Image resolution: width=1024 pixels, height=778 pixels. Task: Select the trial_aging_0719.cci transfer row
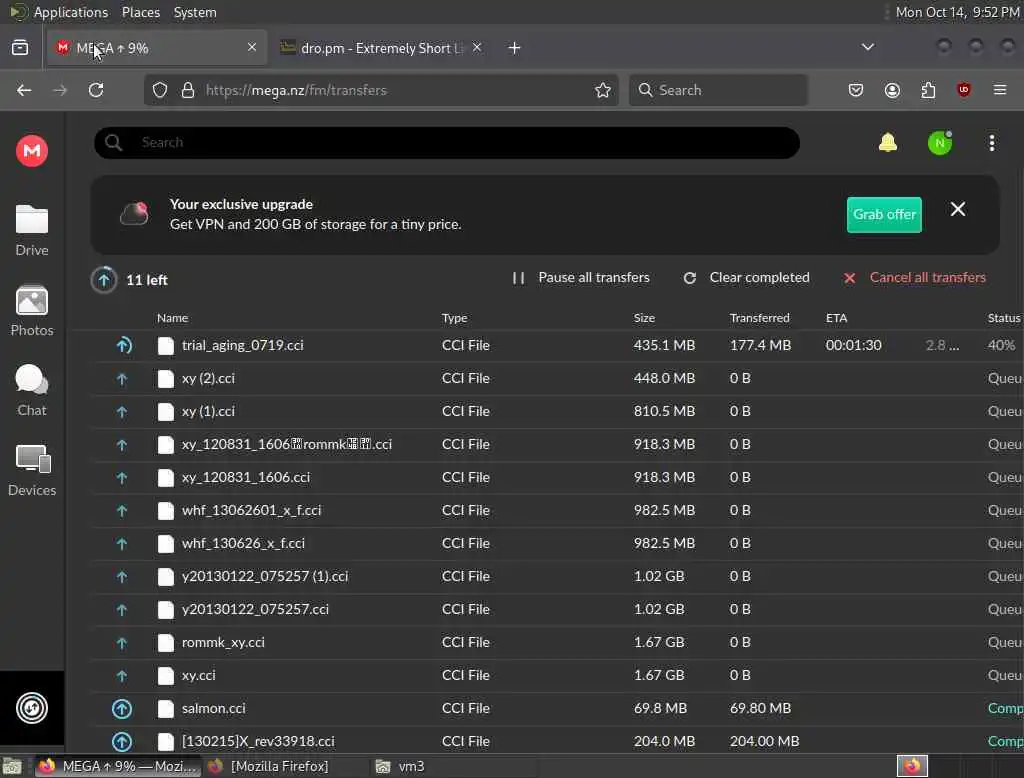click(556, 346)
